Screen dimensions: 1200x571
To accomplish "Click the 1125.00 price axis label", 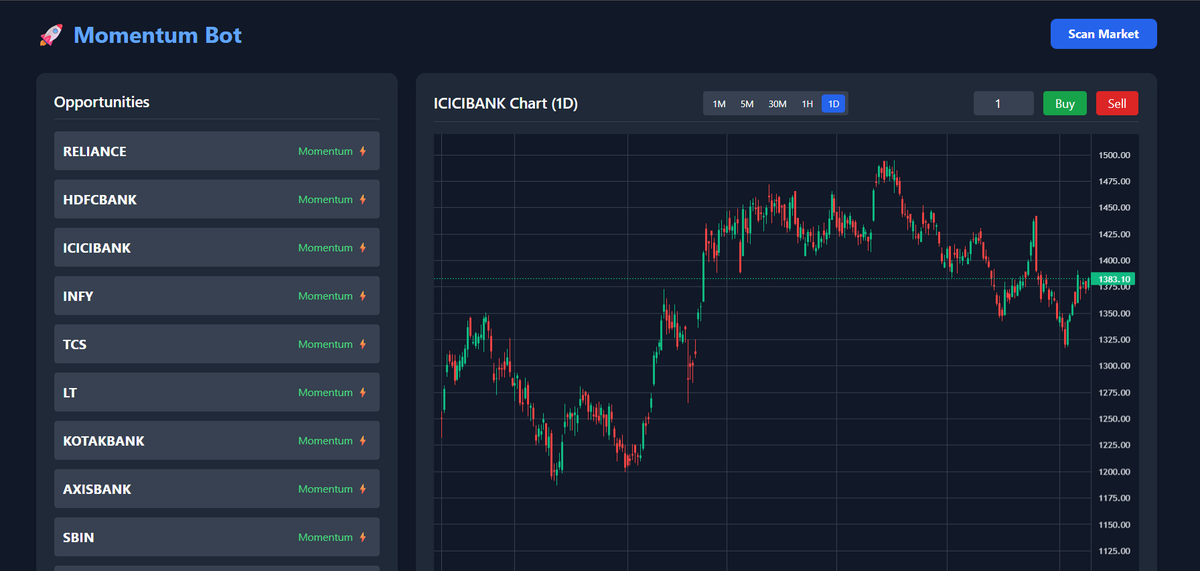I will click(x=1114, y=551).
